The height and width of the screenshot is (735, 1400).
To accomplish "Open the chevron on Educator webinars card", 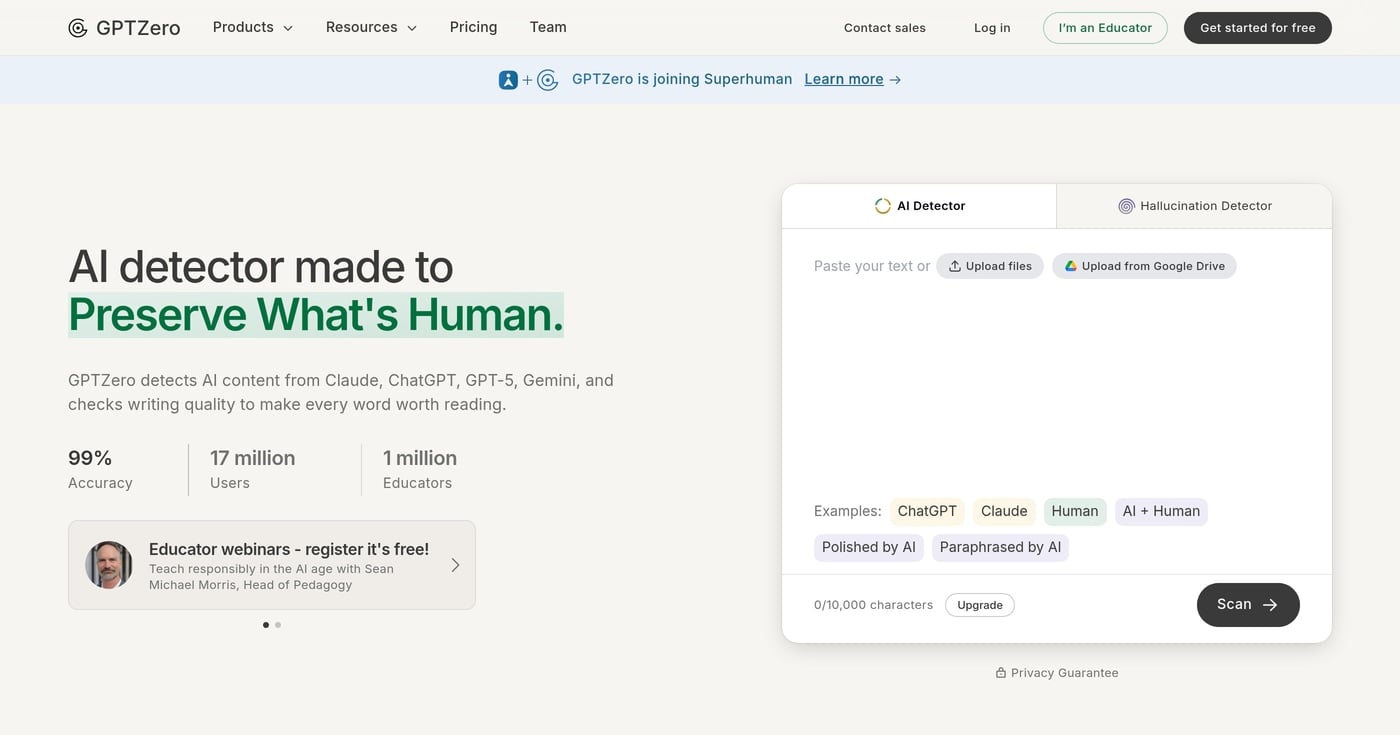I will tap(455, 565).
